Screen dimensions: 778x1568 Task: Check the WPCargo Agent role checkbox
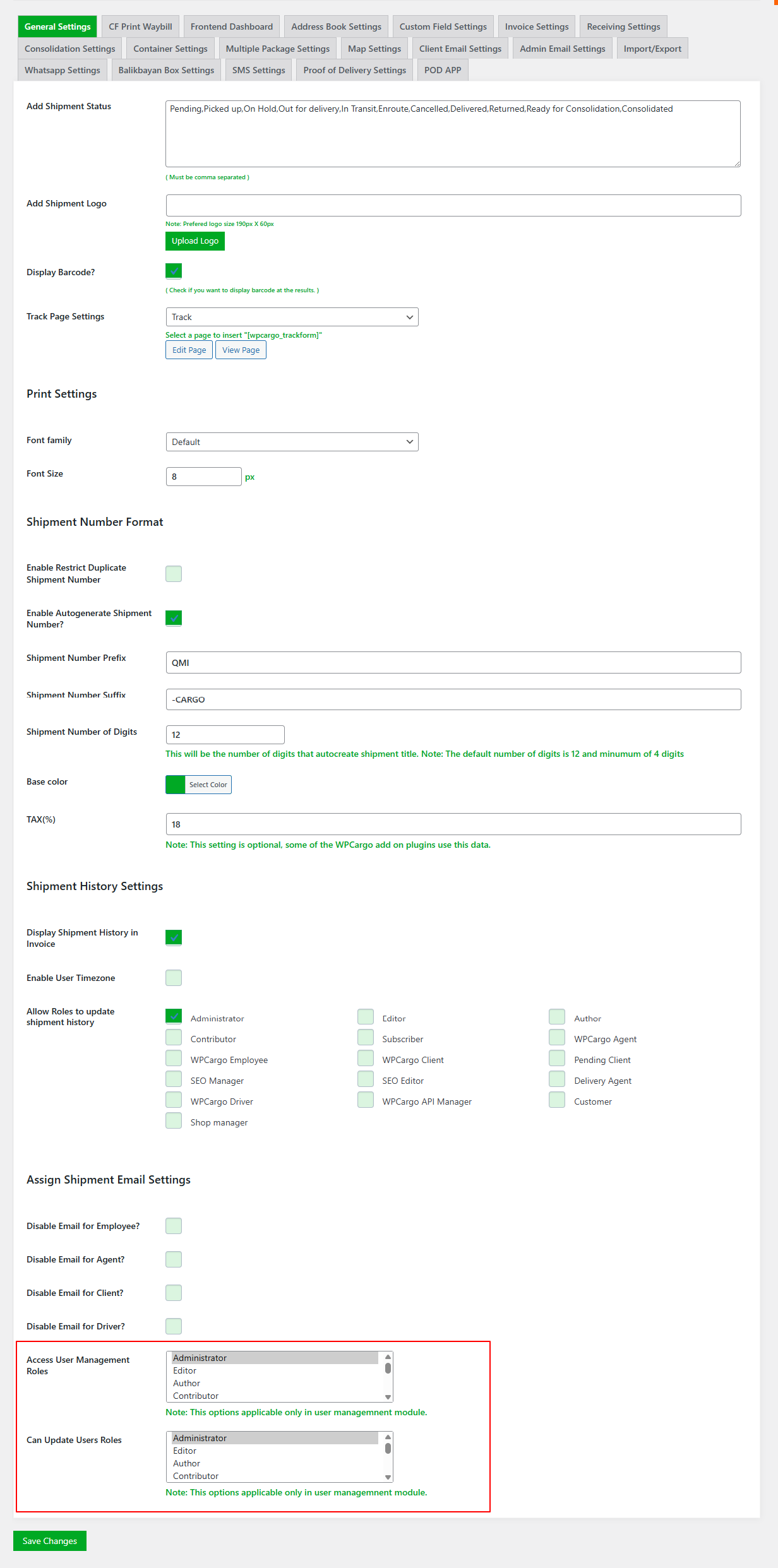pos(557,1038)
